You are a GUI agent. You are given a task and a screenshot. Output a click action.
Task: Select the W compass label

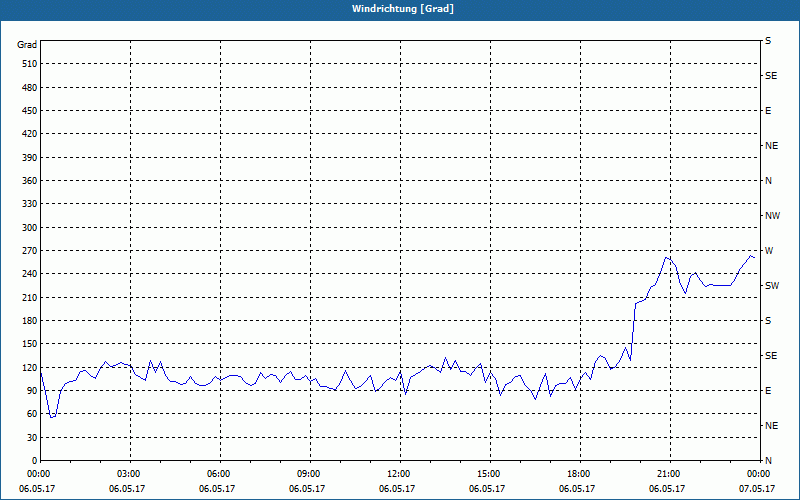(769, 251)
